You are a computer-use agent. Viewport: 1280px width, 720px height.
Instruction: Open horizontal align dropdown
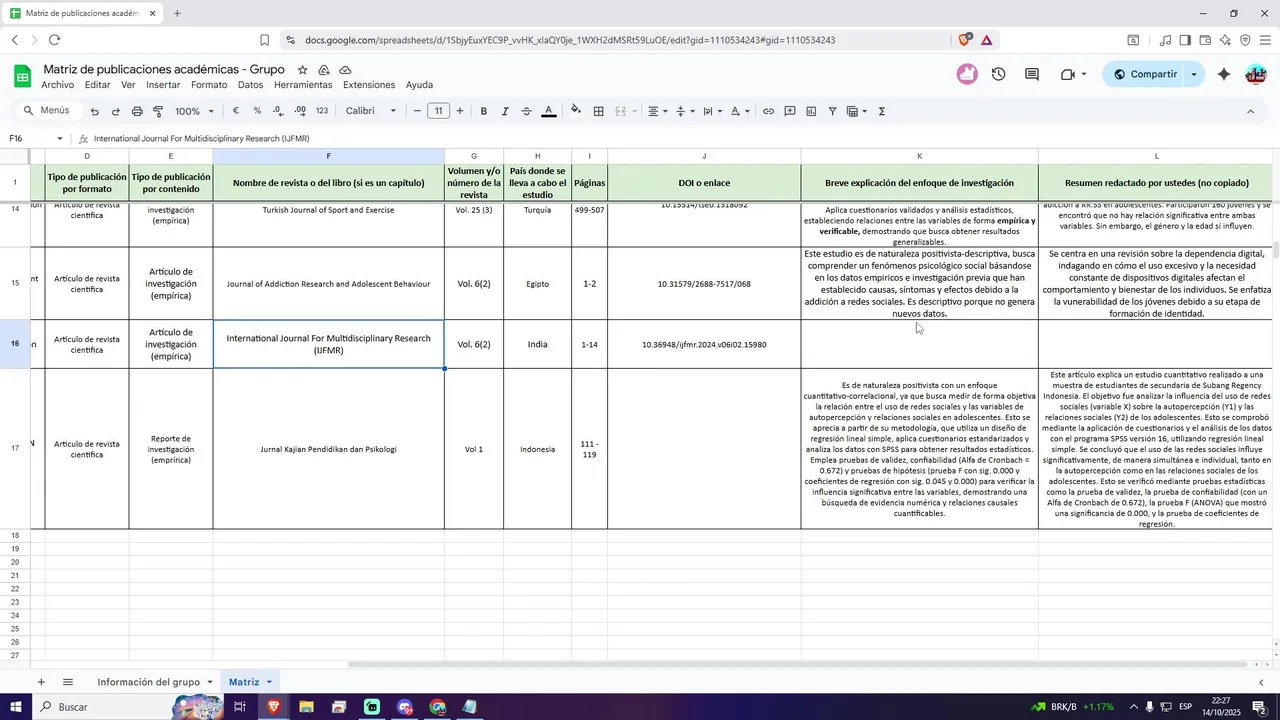point(657,111)
